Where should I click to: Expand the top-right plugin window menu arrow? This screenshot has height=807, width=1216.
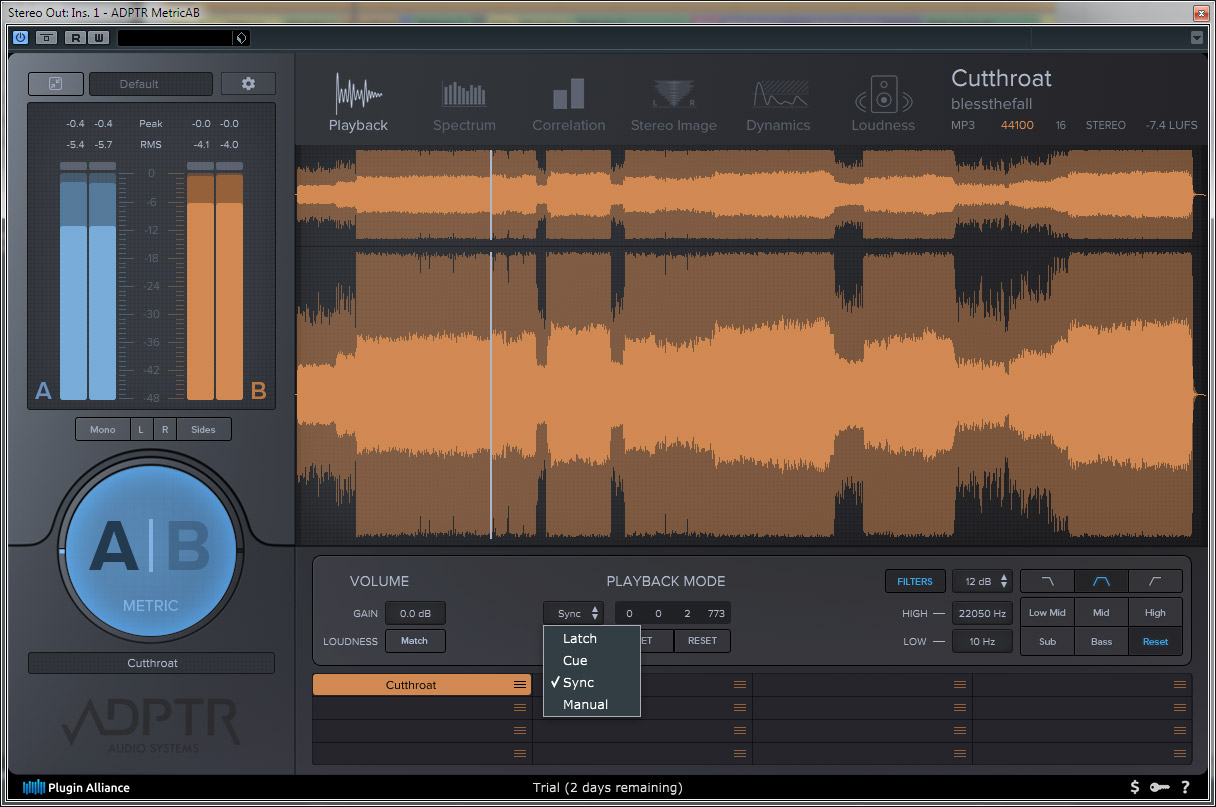click(x=1197, y=38)
